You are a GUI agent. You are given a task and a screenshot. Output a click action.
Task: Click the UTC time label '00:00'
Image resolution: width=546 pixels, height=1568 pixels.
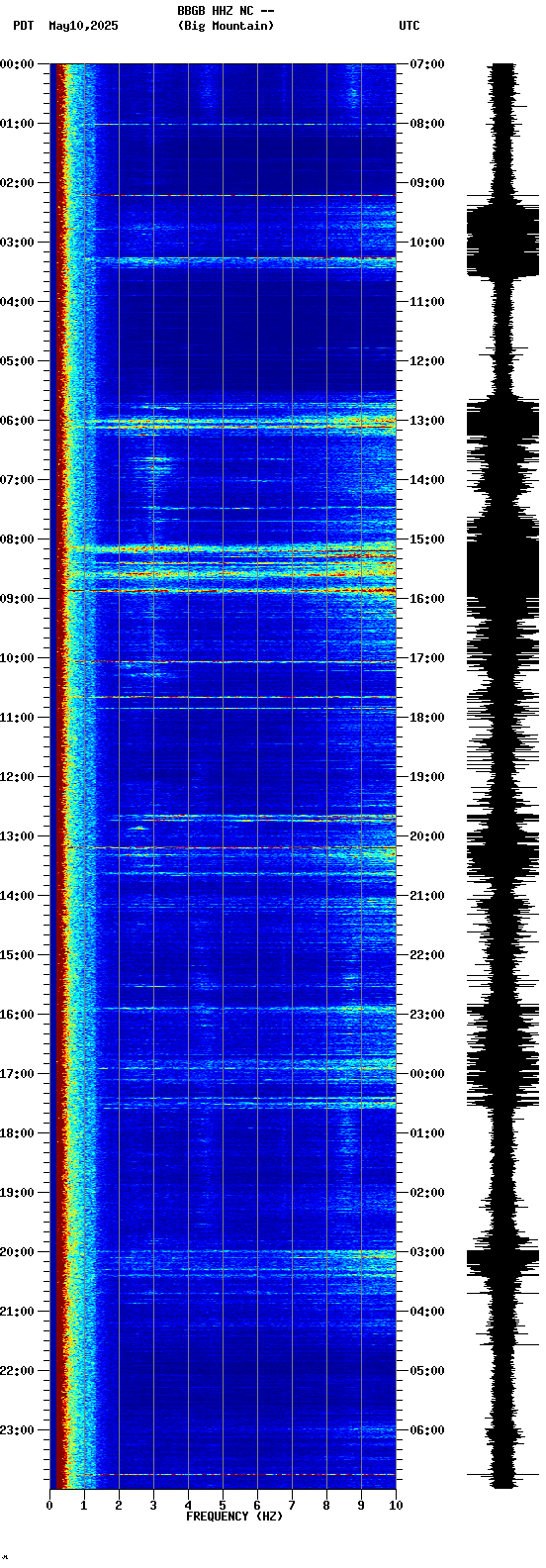(x=427, y=1074)
